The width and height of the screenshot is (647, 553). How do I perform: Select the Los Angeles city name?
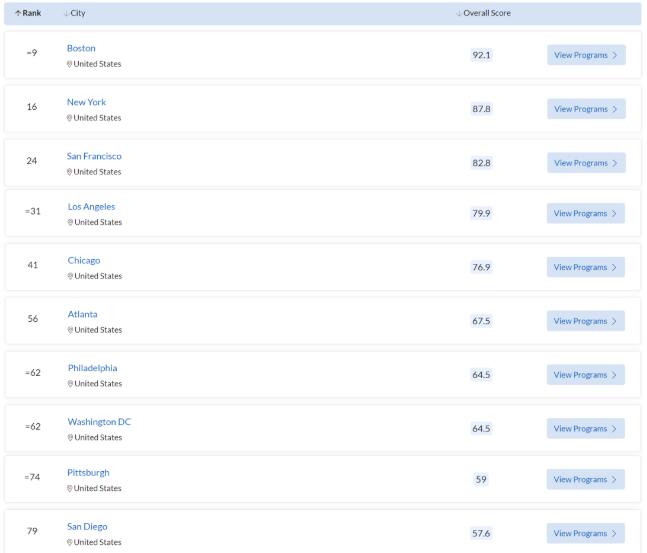pos(91,207)
